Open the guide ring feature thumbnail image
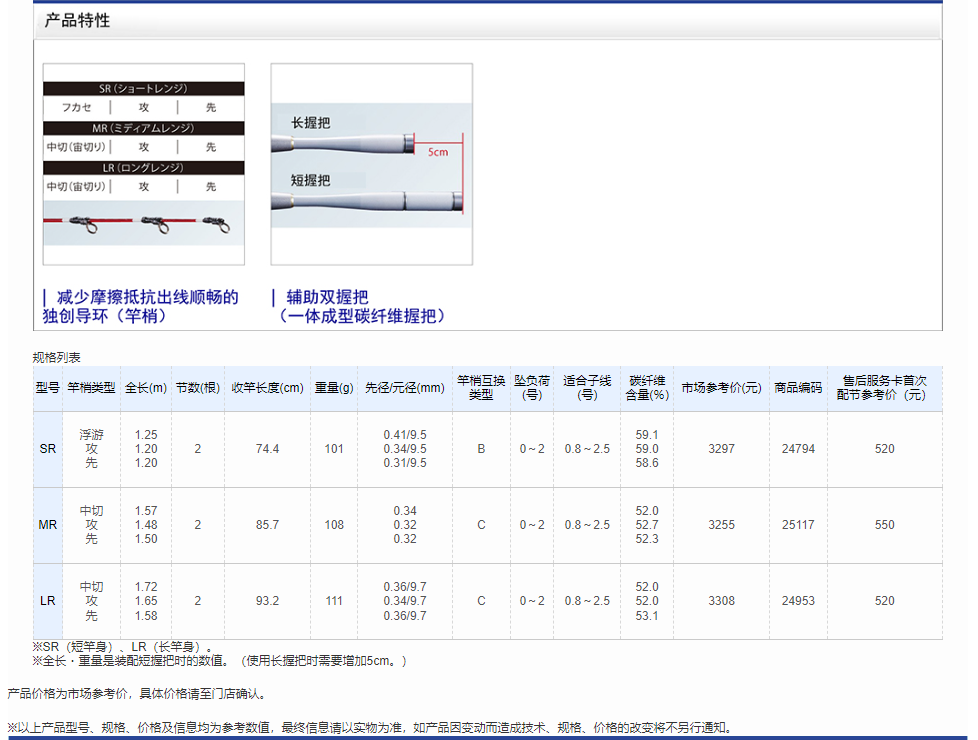Screen dimensions: 978x740 coord(143,164)
